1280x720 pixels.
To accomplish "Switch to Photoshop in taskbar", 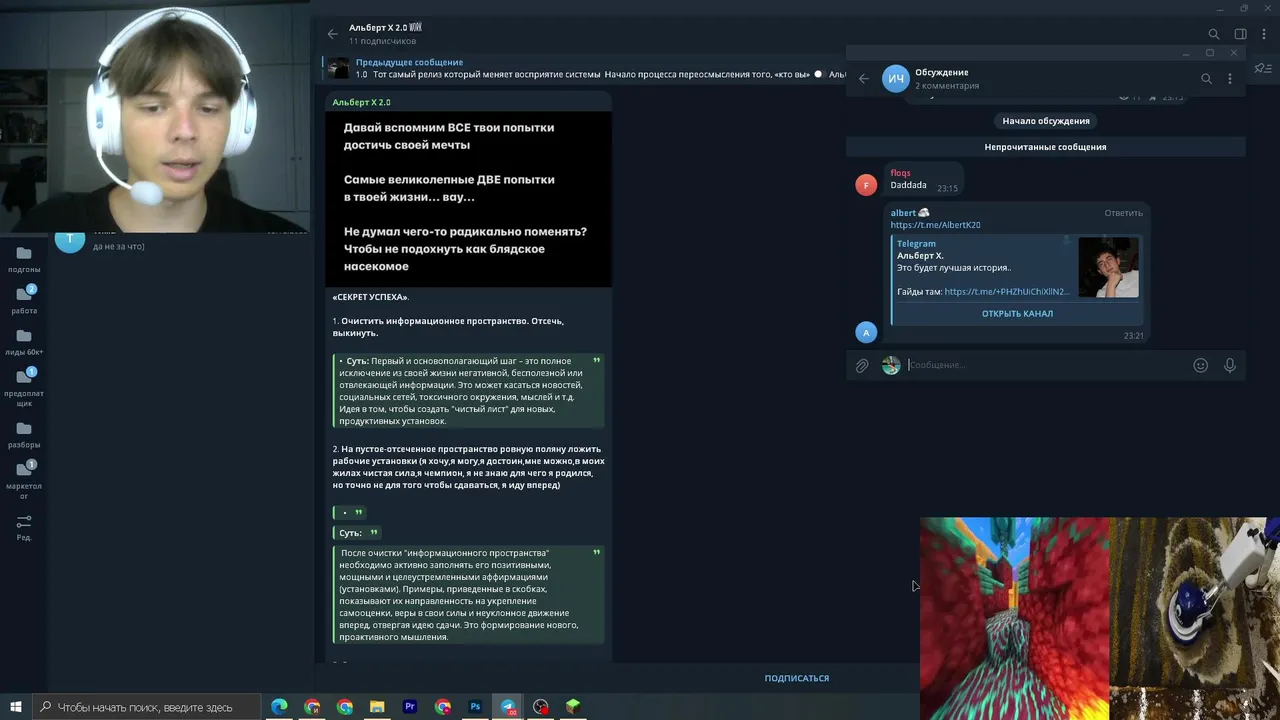I will [475, 707].
